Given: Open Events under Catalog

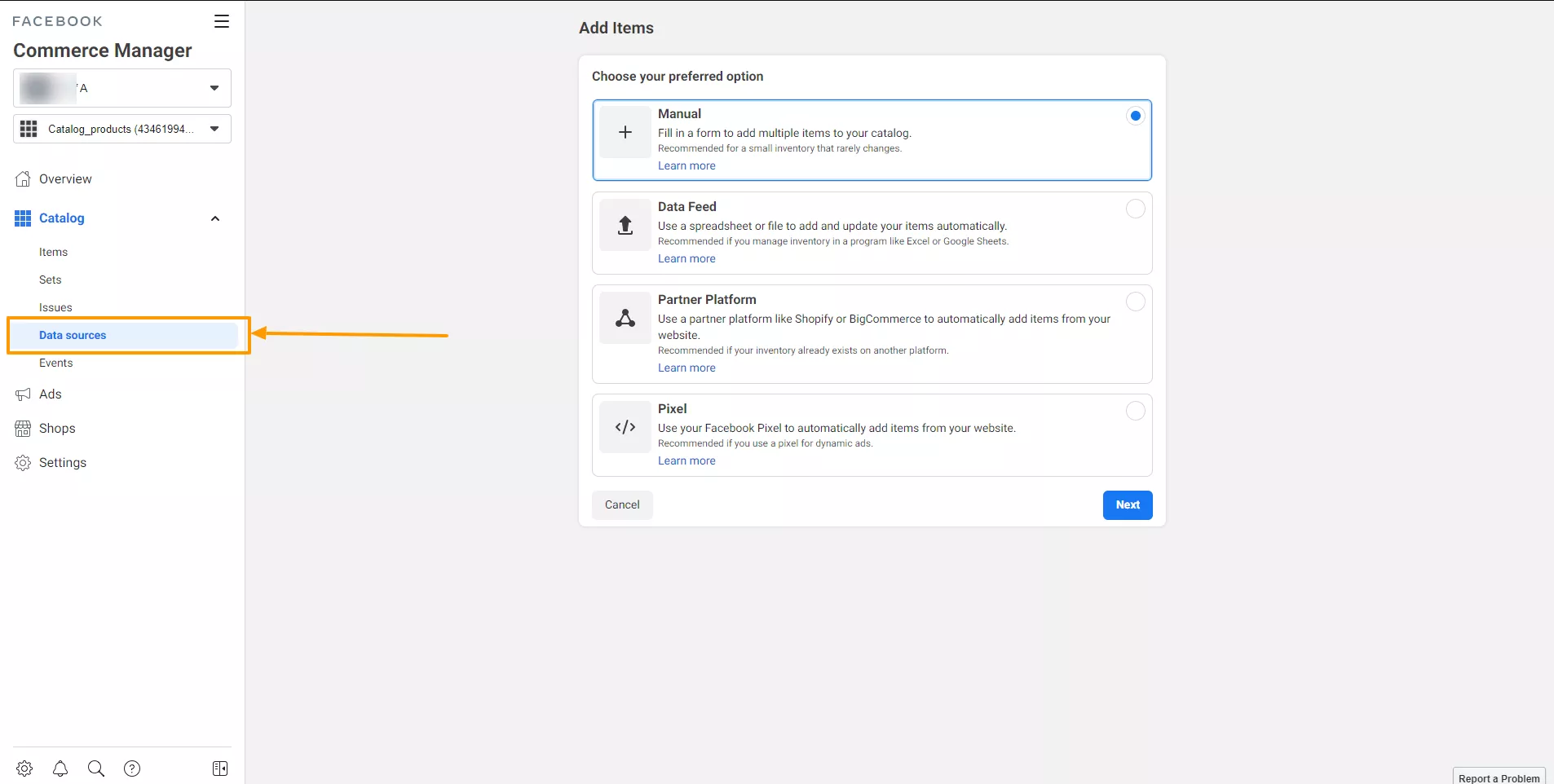Looking at the screenshot, I should pos(56,363).
